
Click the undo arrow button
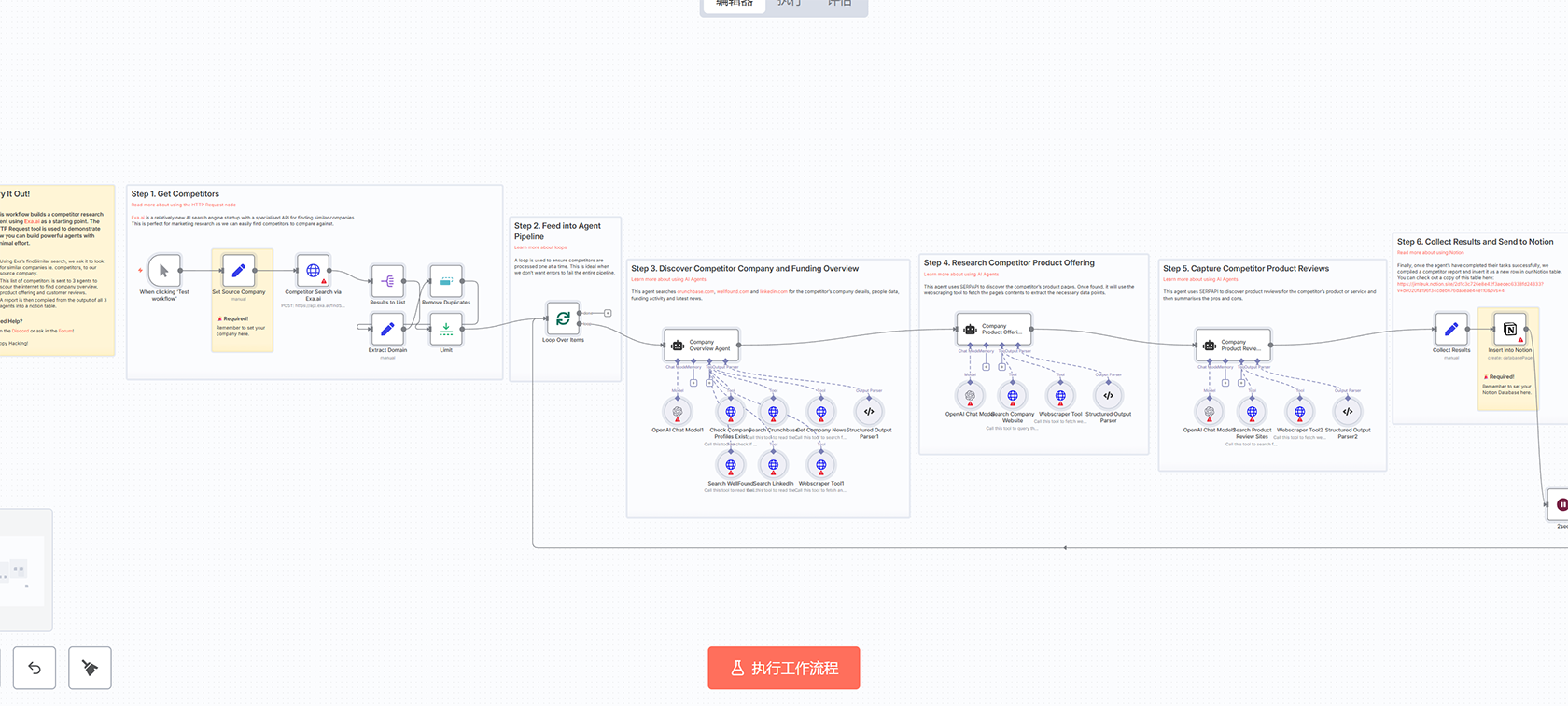35,669
